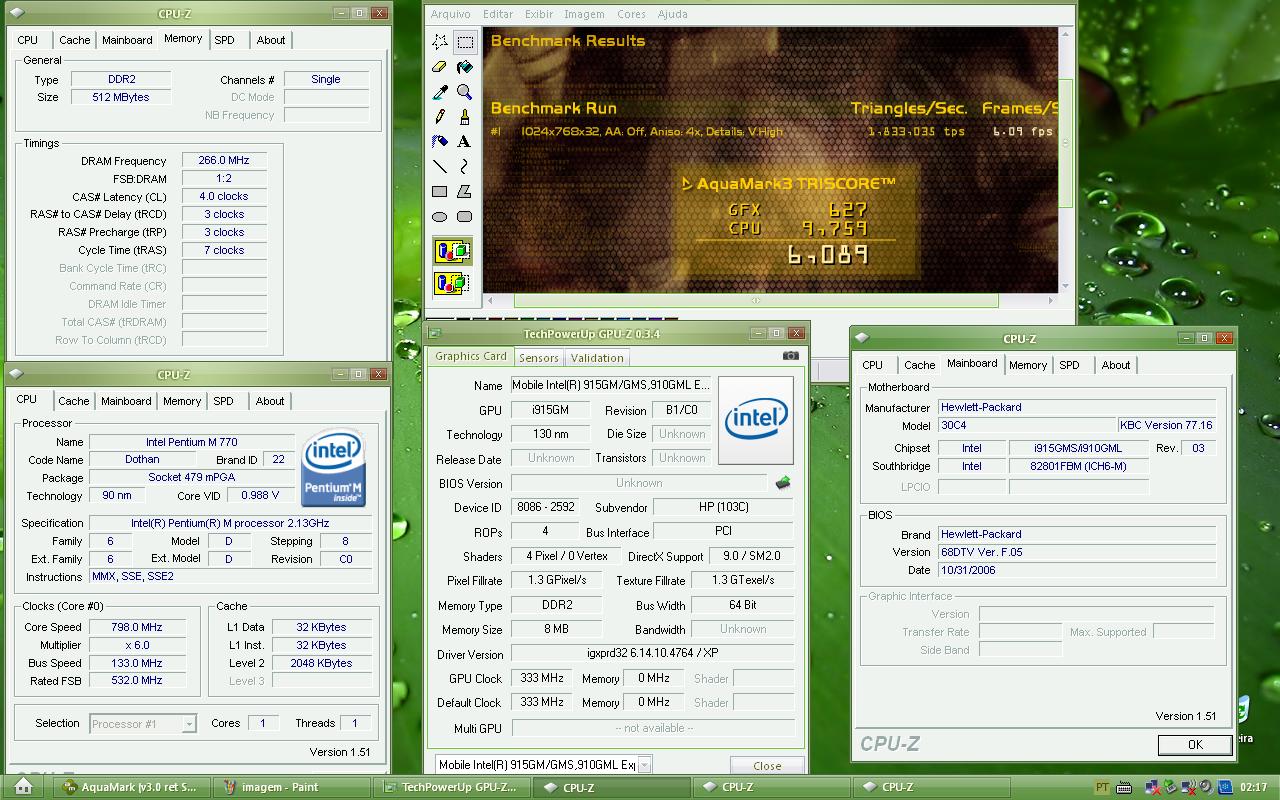Open the GPU selector dropdown in GPU-Z
Viewport: 1280px width, 800px height.
[x=543, y=765]
